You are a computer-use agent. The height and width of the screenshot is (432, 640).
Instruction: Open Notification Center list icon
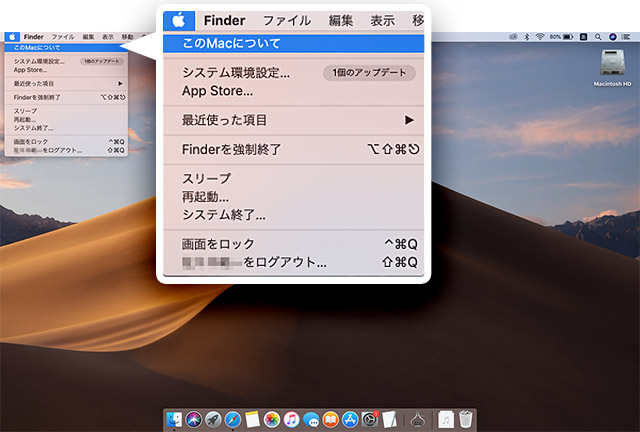click(x=626, y=37)
